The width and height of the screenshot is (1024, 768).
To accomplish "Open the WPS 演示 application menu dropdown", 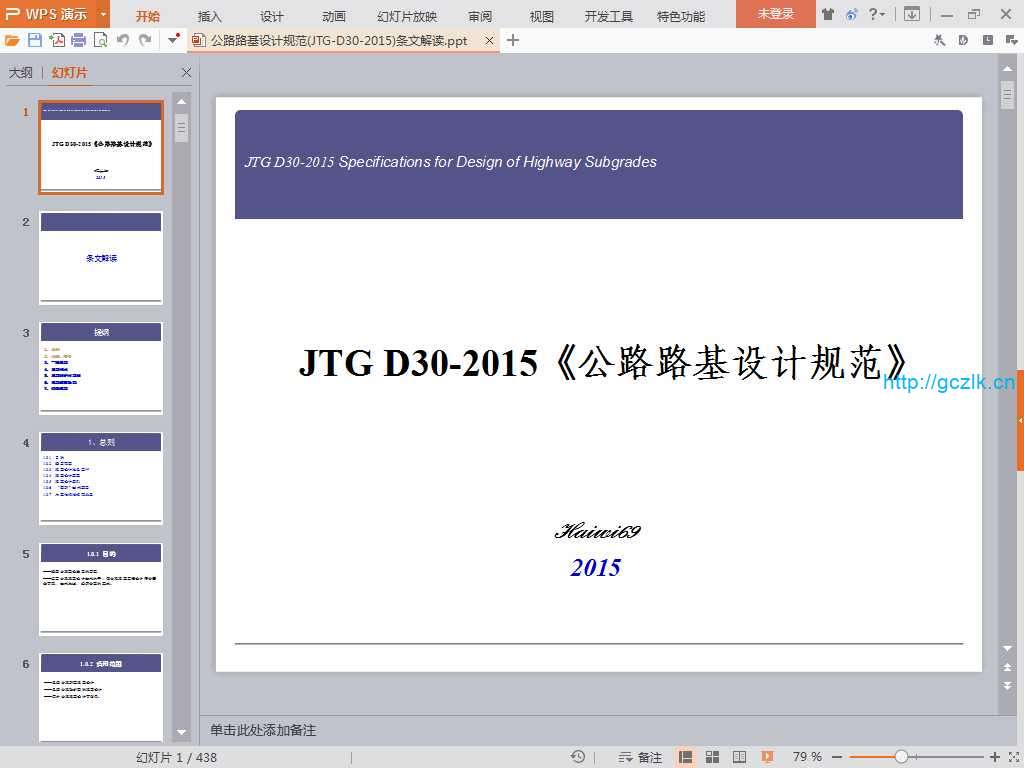I will point(104,14).
